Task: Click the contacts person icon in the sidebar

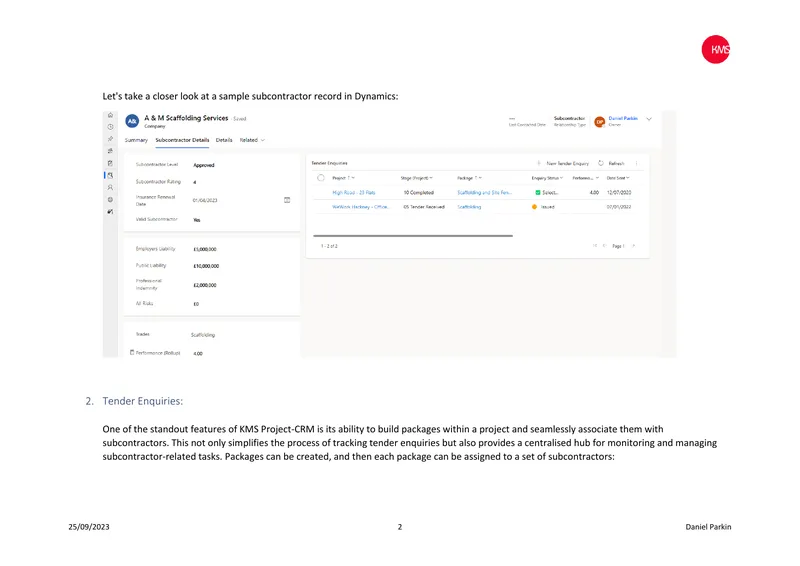Action: (x=110, y=187)
